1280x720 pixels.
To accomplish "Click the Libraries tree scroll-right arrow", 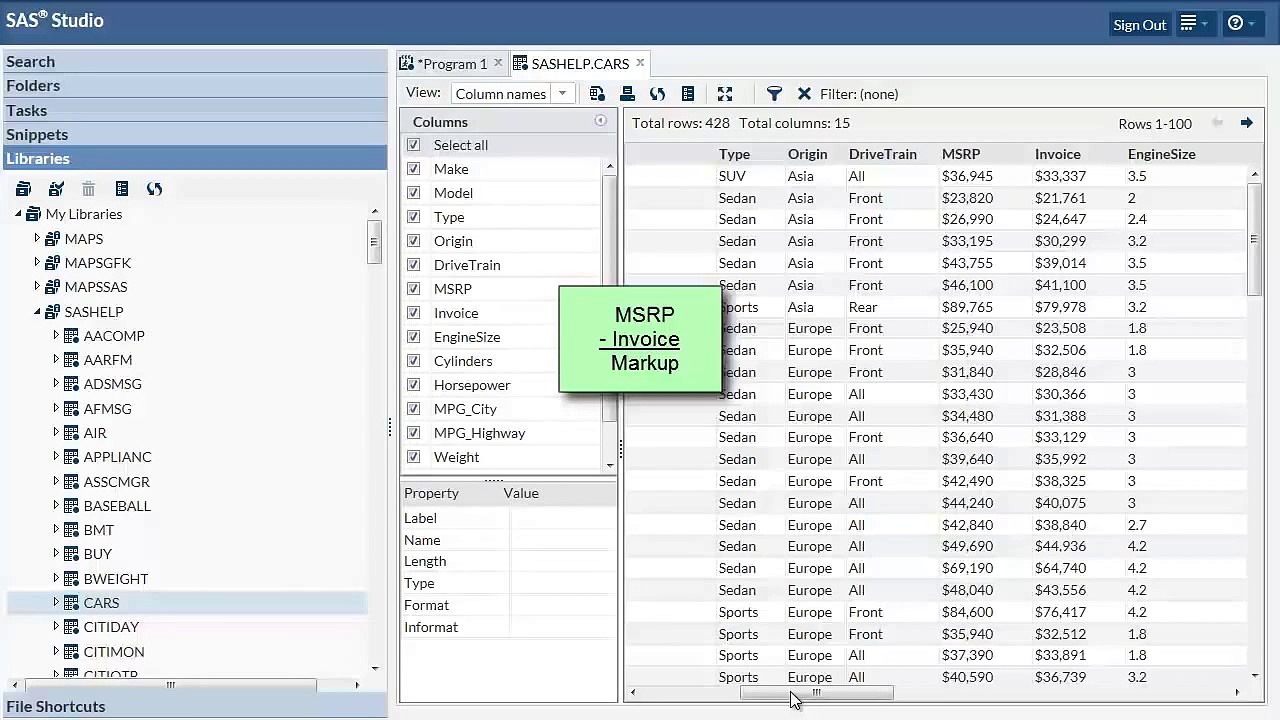I will point(357,685).
